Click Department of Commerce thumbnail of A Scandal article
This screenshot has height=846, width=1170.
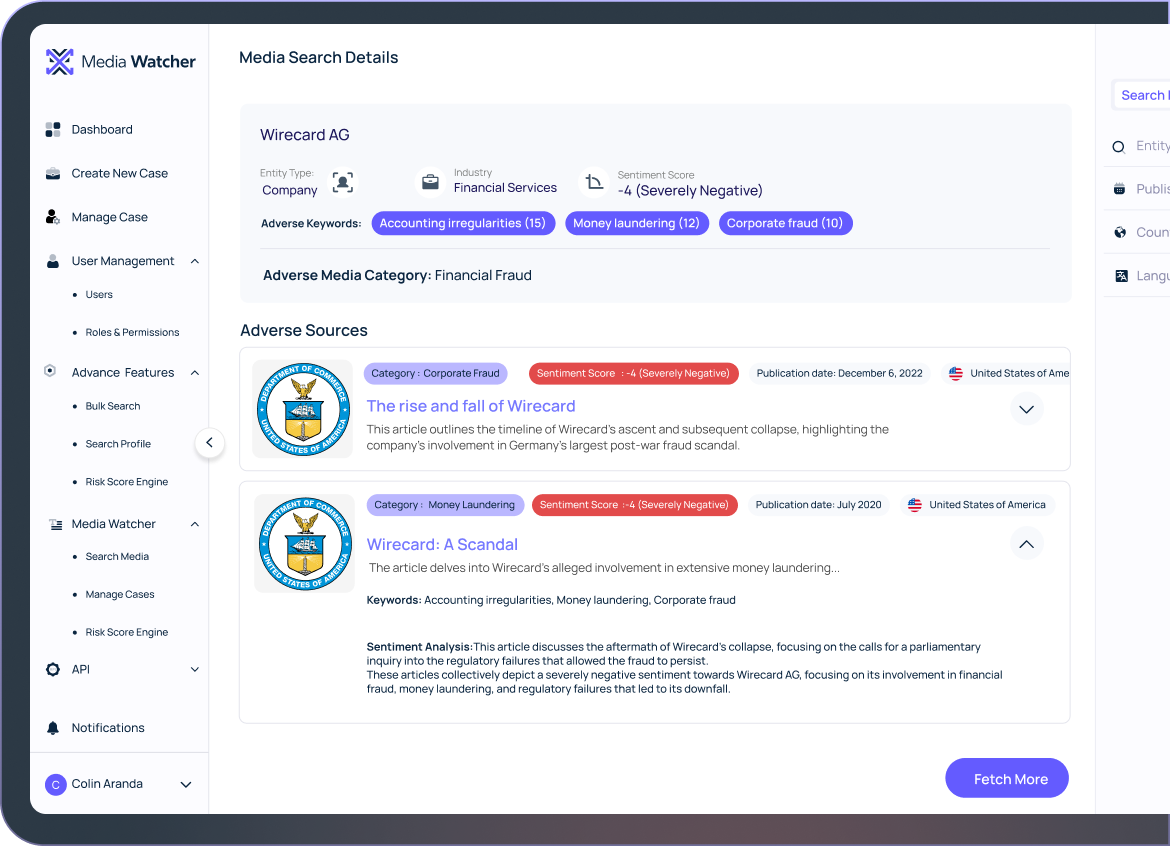304,544
